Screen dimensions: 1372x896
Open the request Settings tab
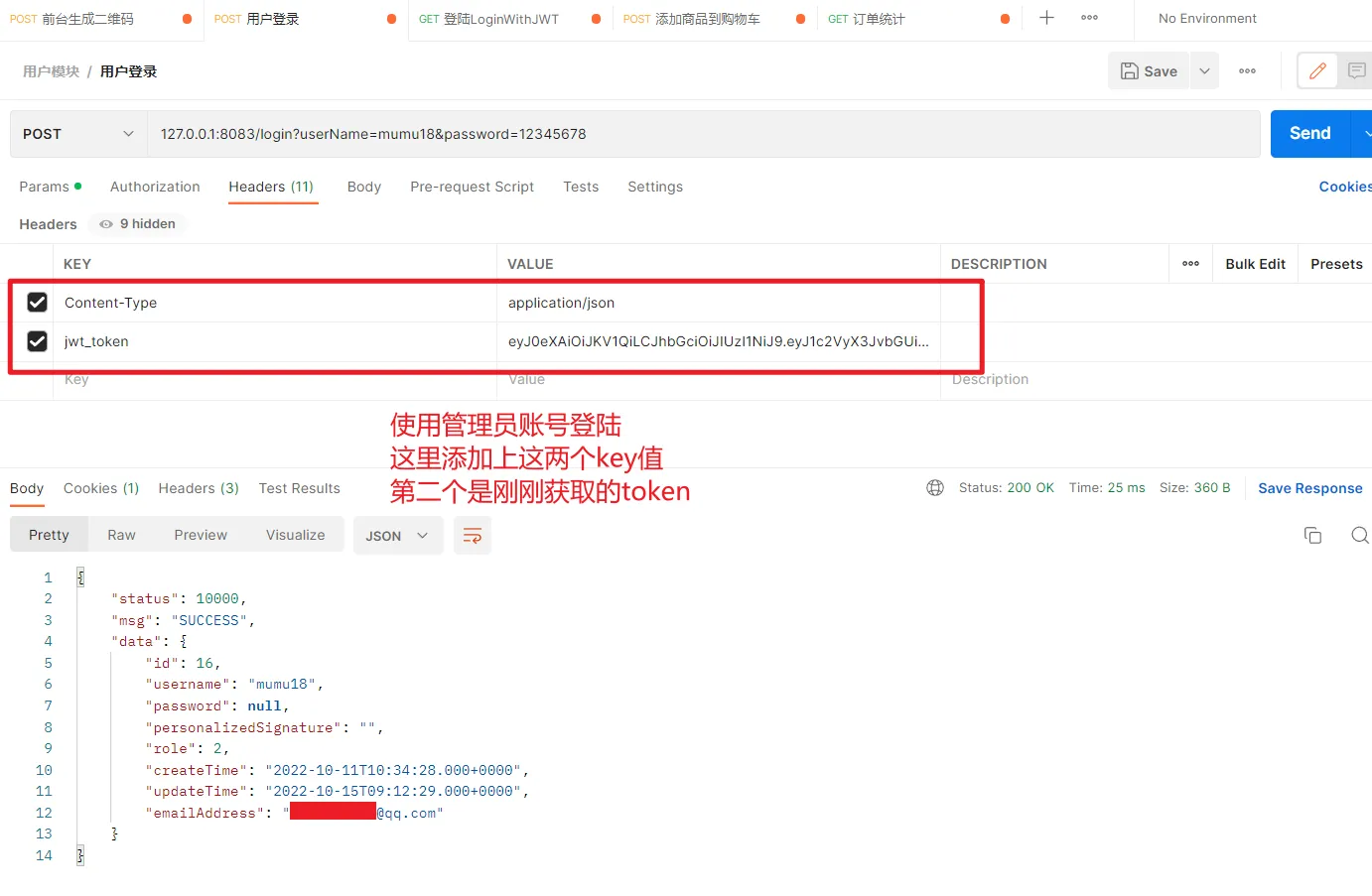(655, 187)
